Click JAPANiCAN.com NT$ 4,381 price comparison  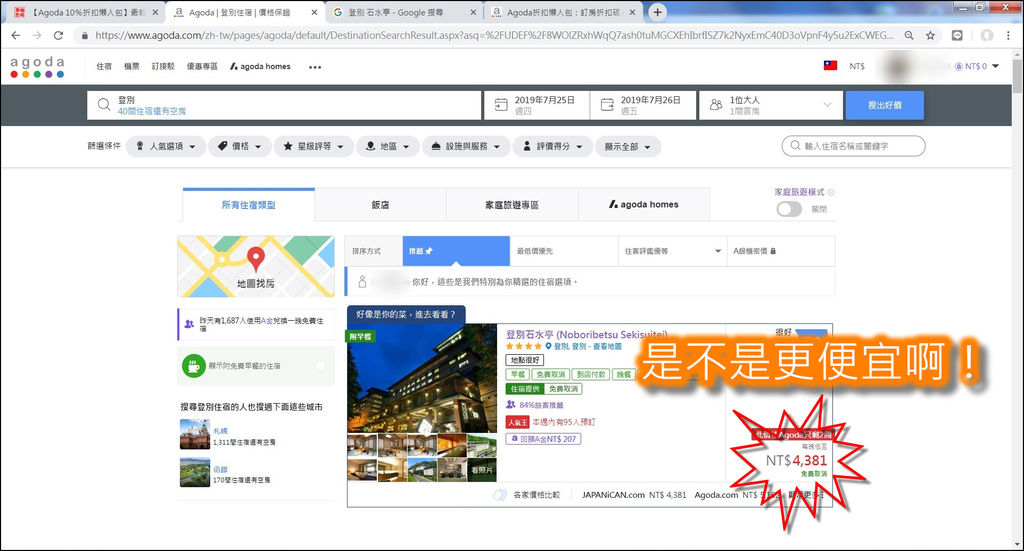(633, 495)
